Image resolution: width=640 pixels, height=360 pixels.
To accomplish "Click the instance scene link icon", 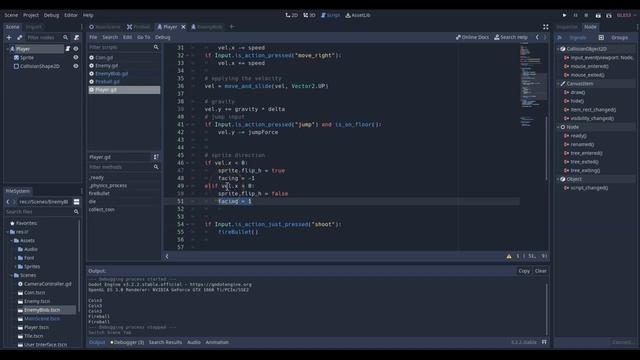I will (19, 38).
